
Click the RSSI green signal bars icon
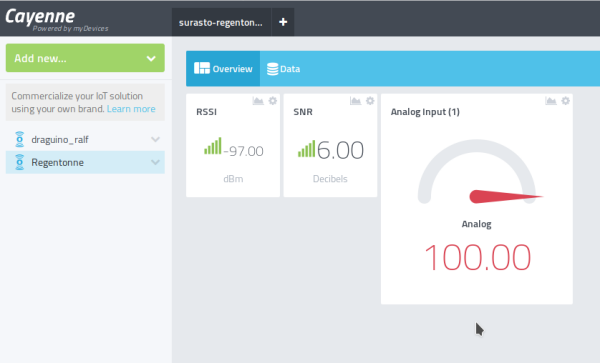click(213, 146)
